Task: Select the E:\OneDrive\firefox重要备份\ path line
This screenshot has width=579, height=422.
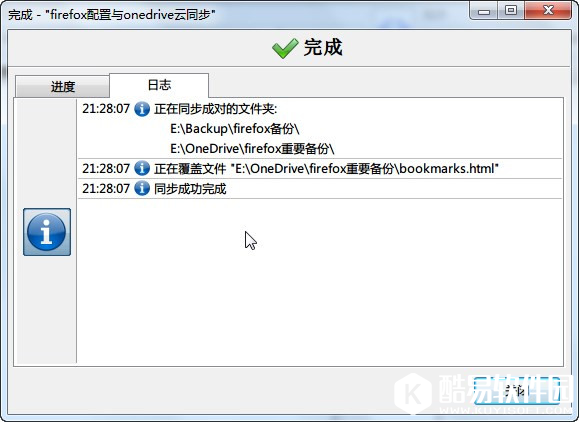Action: pos(252,149)
